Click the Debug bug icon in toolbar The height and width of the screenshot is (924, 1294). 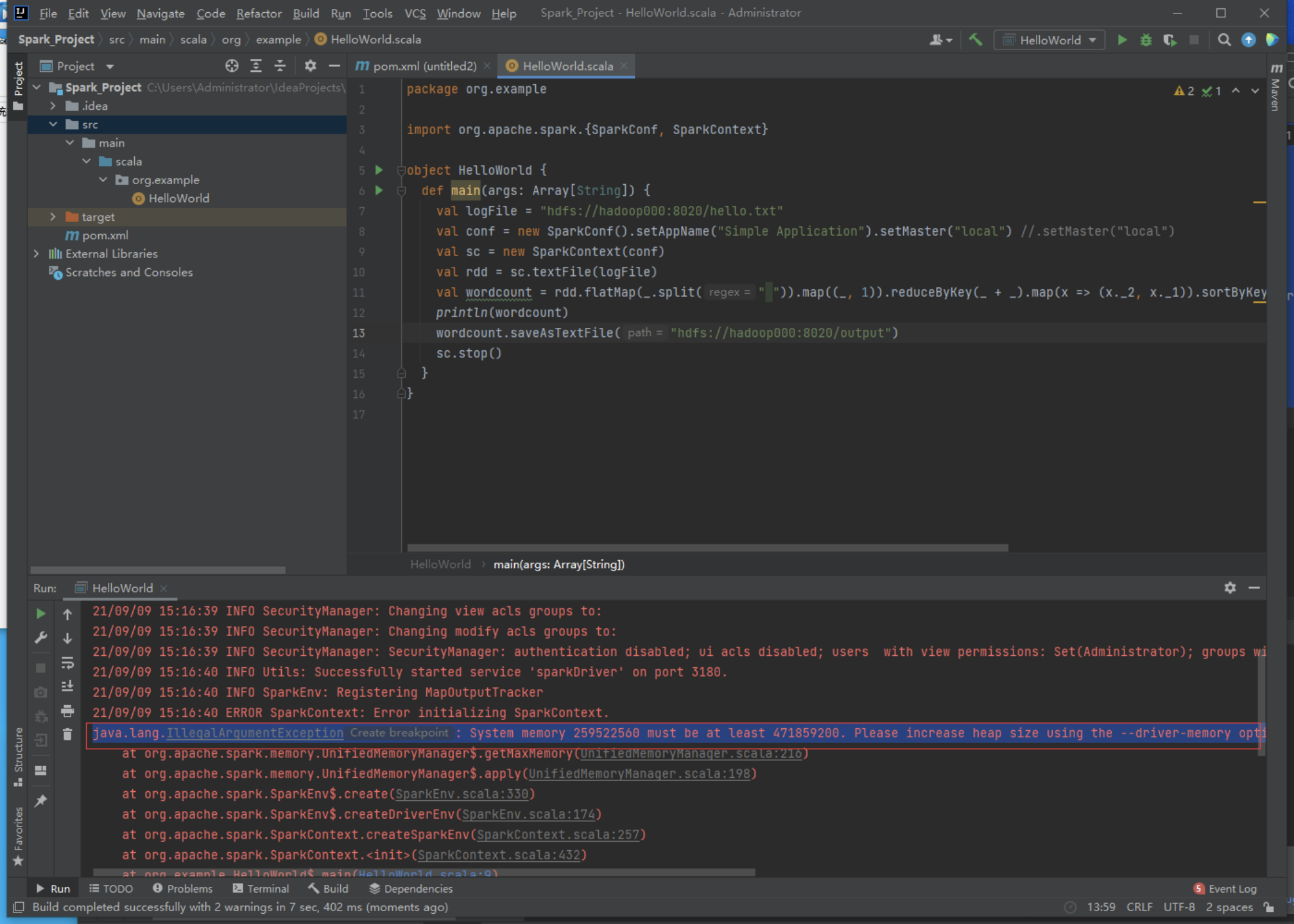(x=1146, y=40)
